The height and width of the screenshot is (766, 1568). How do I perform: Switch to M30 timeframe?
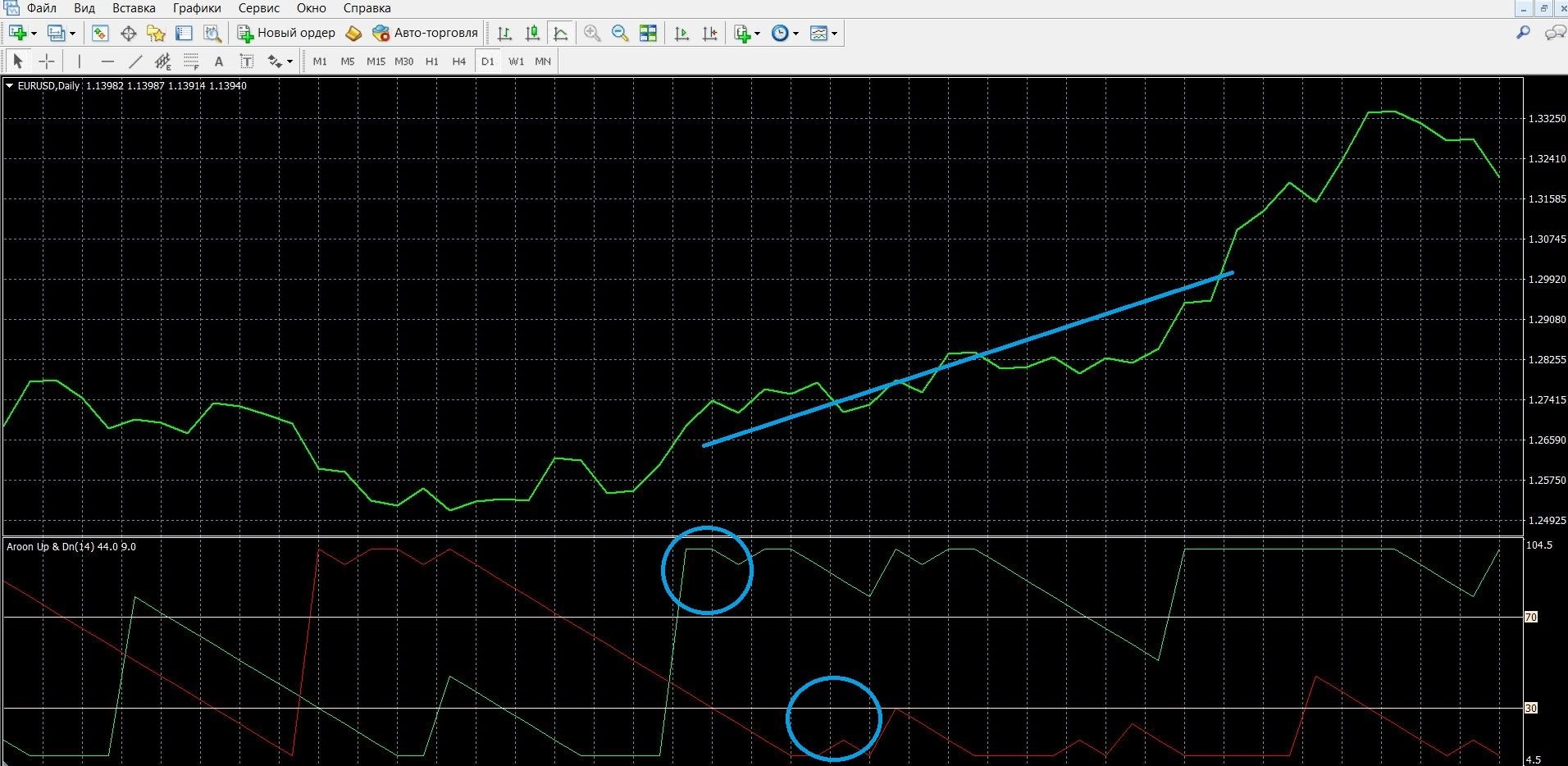[x=403, y=62]
